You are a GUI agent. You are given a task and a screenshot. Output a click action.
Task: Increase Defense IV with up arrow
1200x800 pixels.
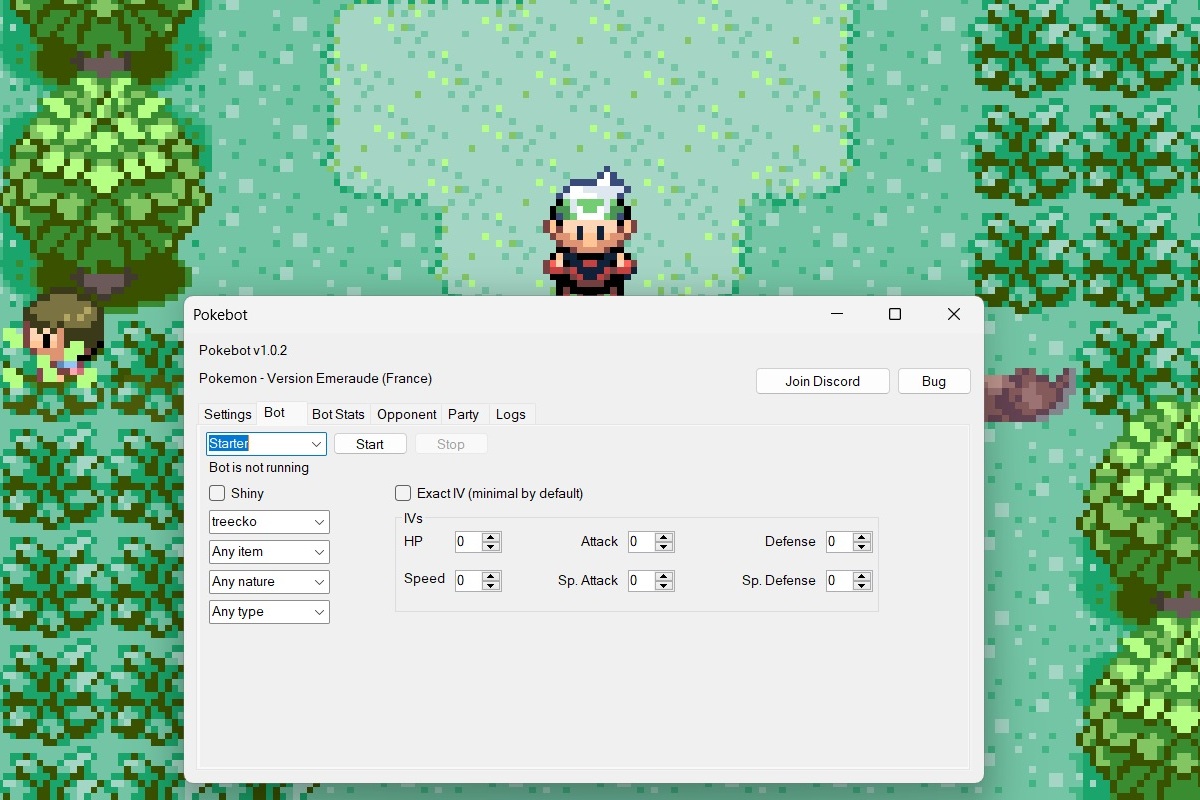(x=862, y=537)
